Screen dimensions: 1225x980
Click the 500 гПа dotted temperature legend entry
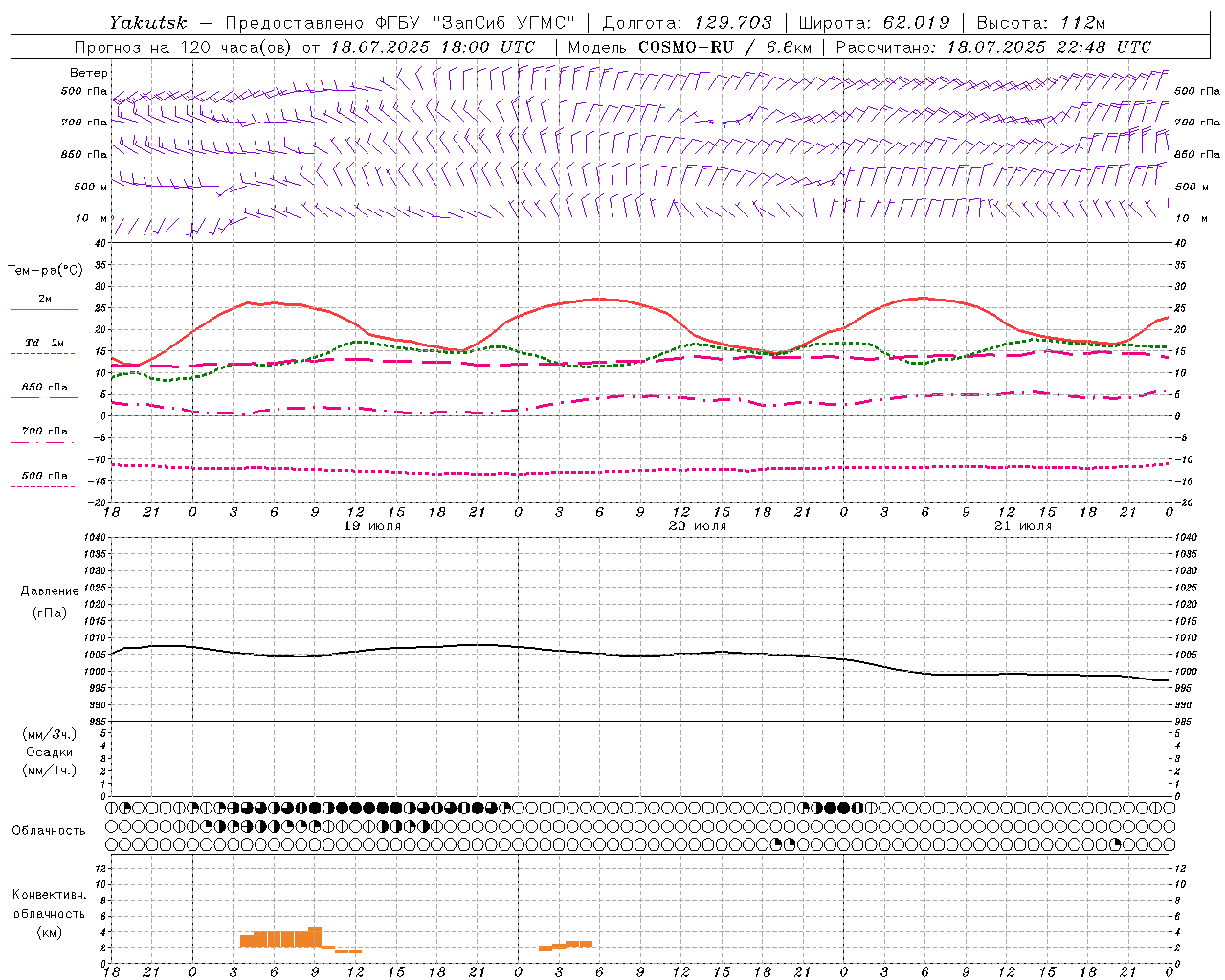point(44,479)
